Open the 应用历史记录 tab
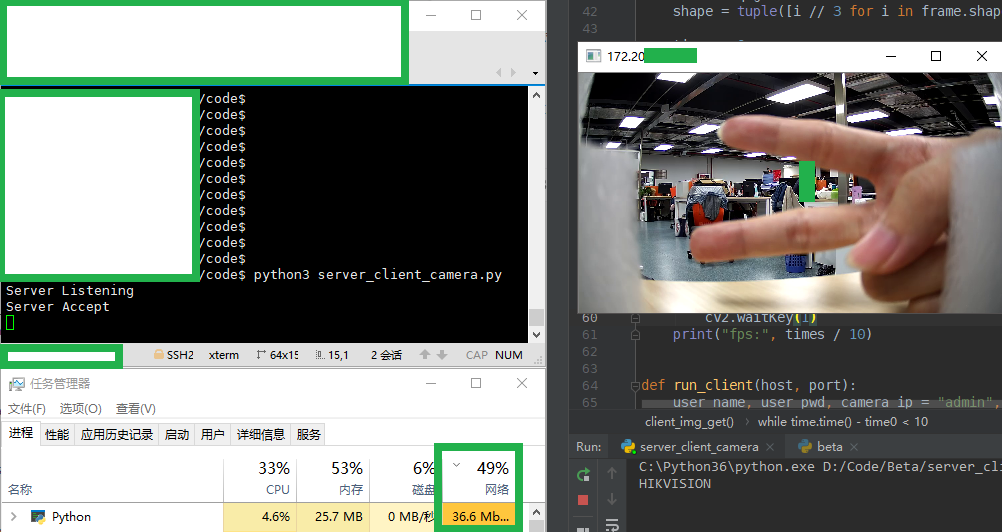This screenshot has height=532, width=1002. [116, 435]
